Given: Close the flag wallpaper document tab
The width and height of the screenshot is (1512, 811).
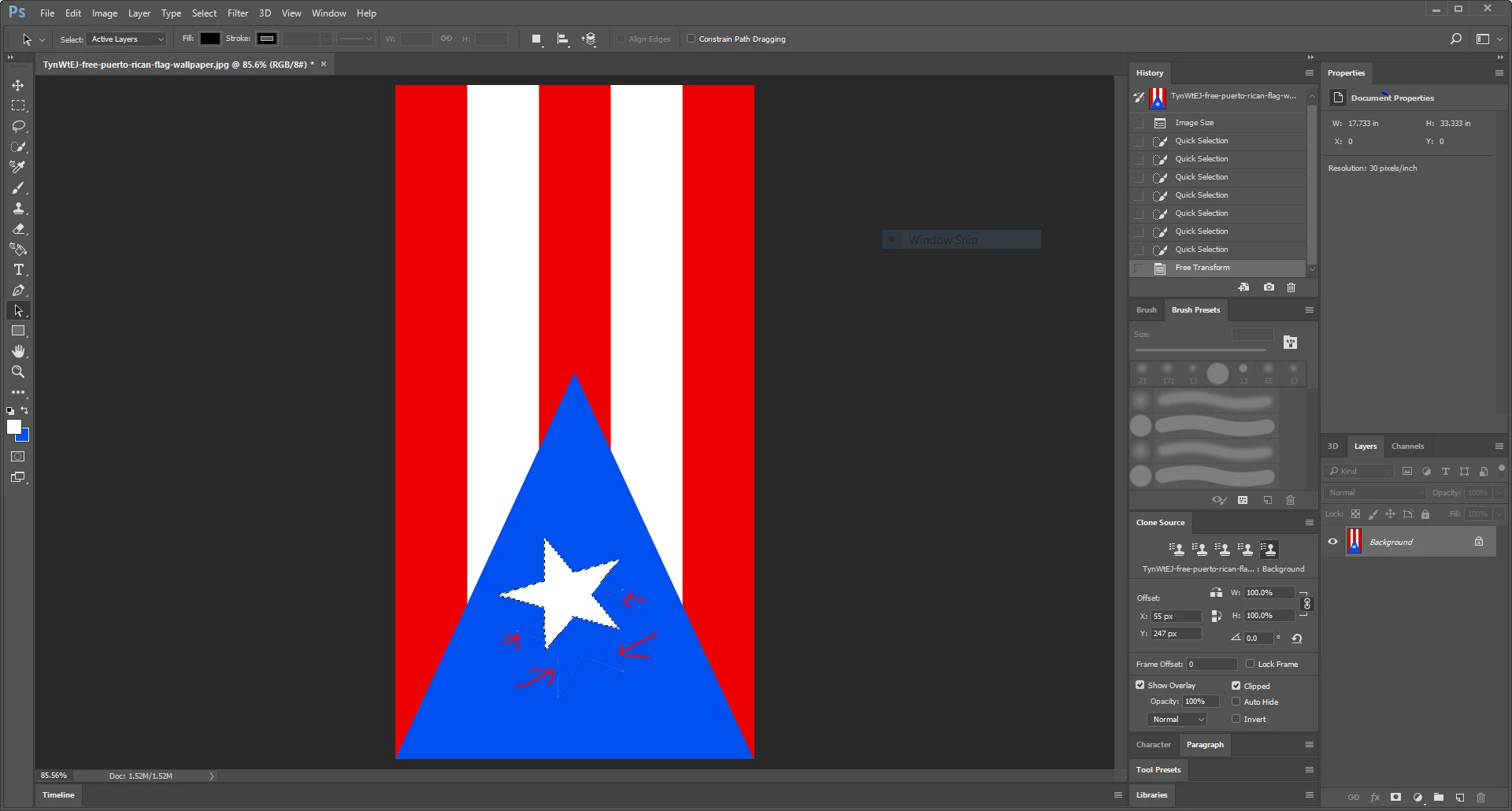Looking at the screenshot, I should pos(323,64).
